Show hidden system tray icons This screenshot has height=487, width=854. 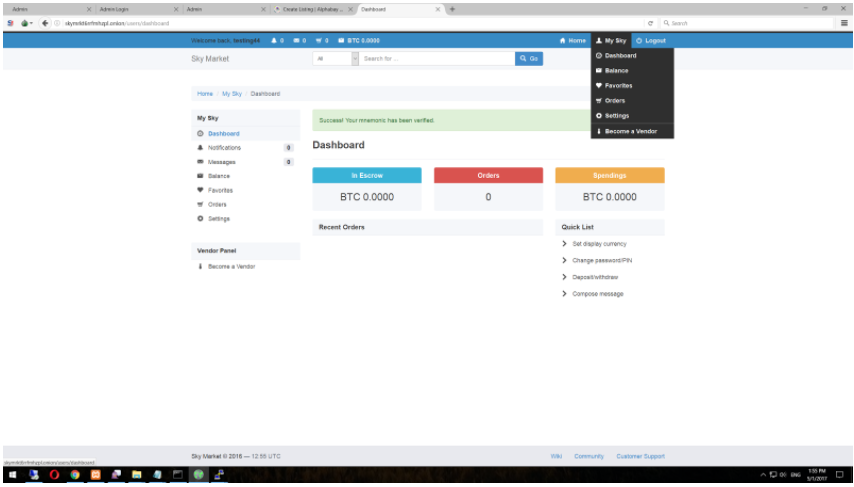pos(763,474)
